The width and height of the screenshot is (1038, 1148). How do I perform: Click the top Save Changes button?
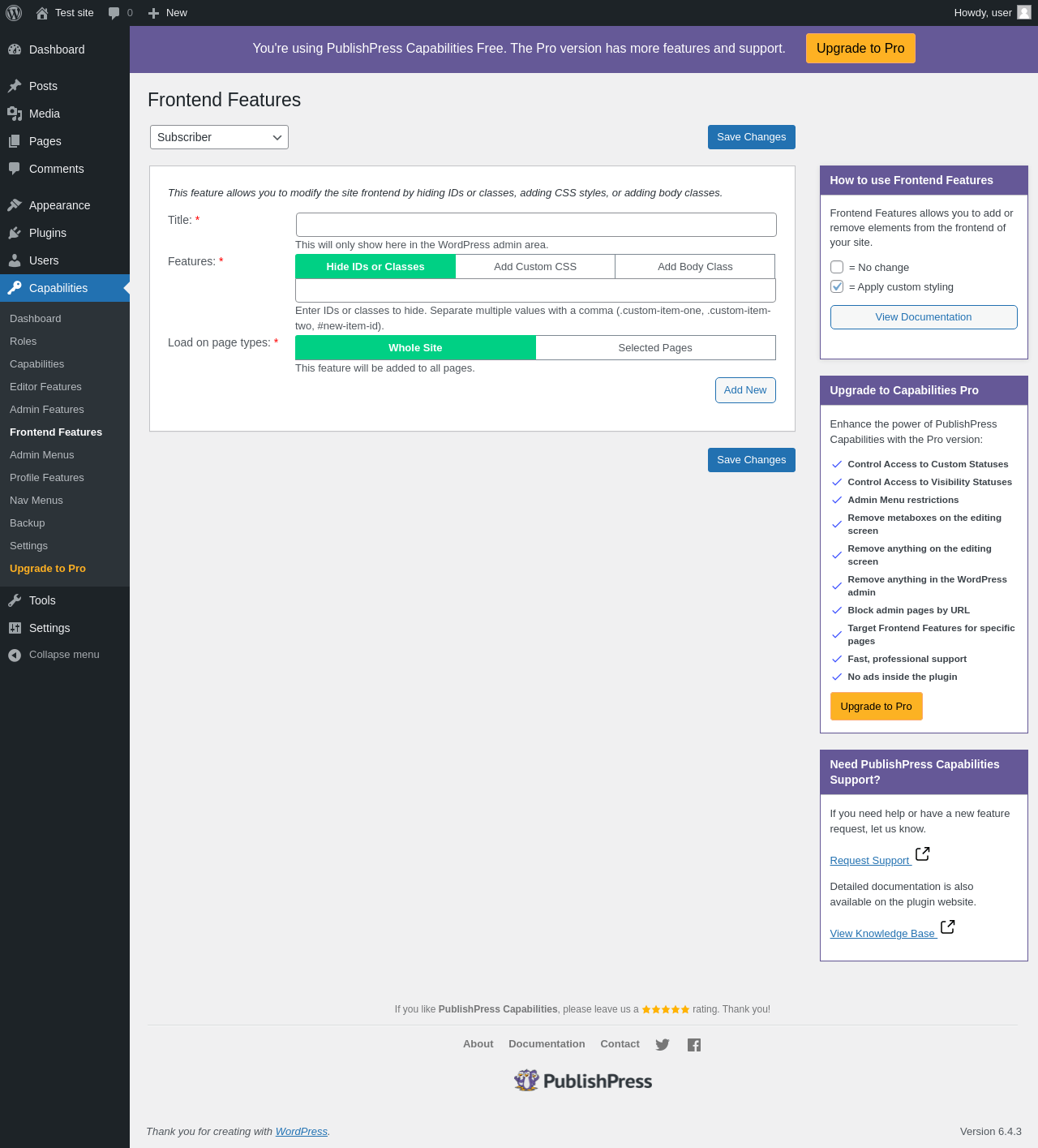coord(752,137)
